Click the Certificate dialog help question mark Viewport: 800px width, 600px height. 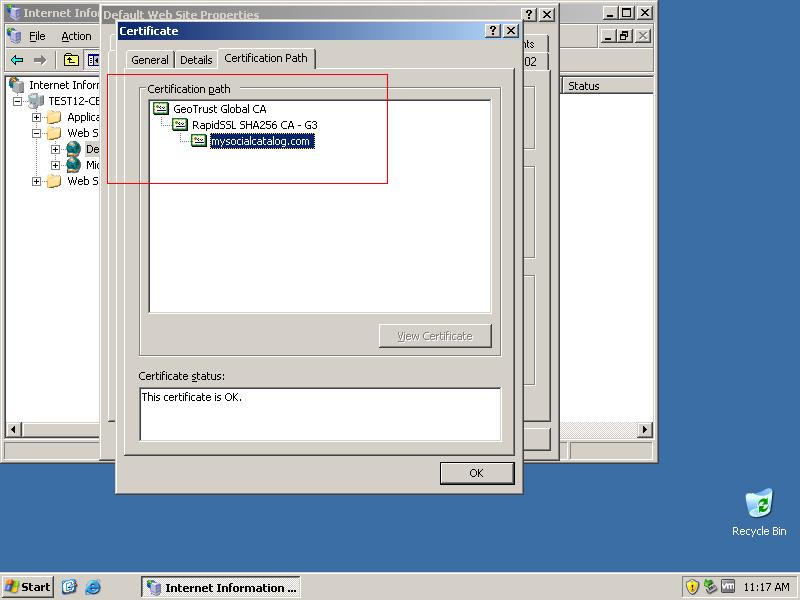click(492, 31)
